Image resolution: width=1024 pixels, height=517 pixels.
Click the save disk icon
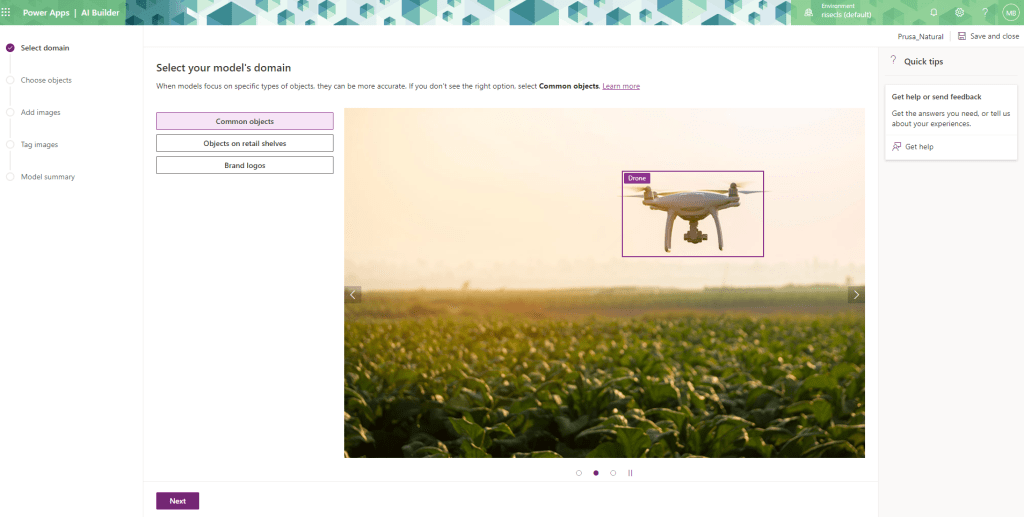pyautogui.click(x=962, y=36)
